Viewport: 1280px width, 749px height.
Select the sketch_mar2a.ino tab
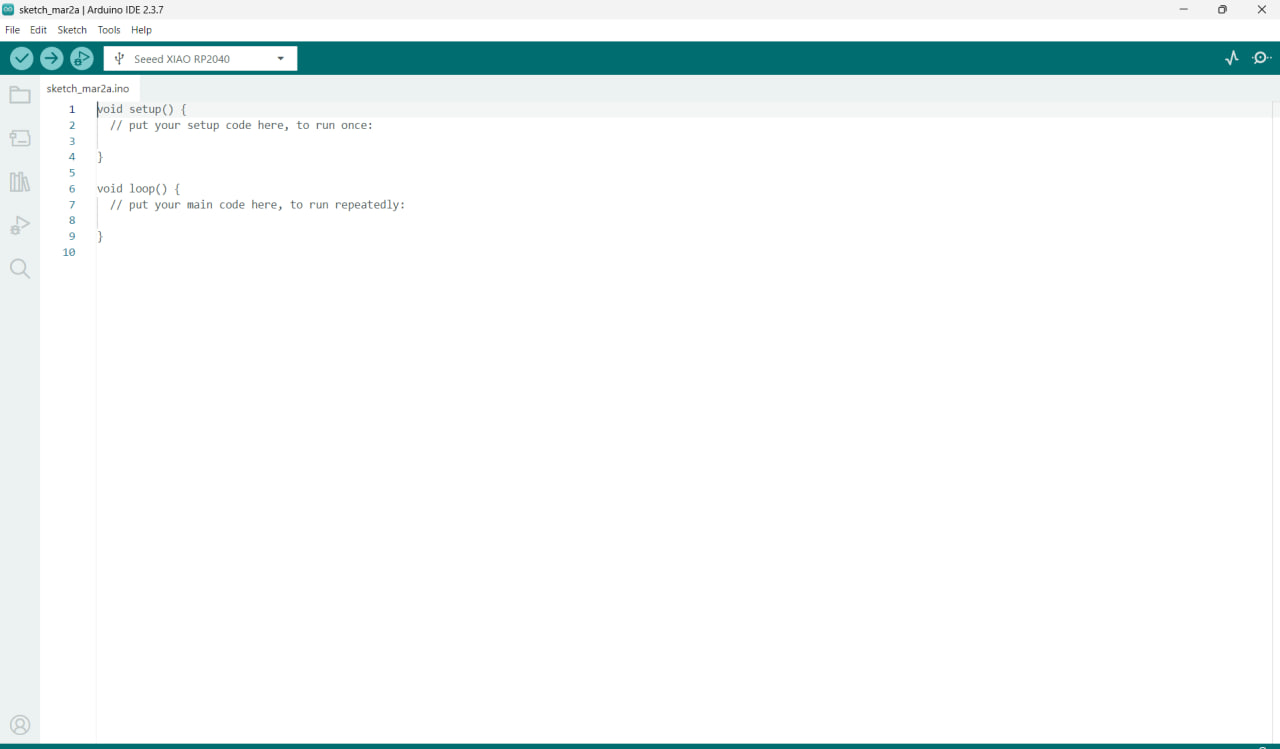88,89
